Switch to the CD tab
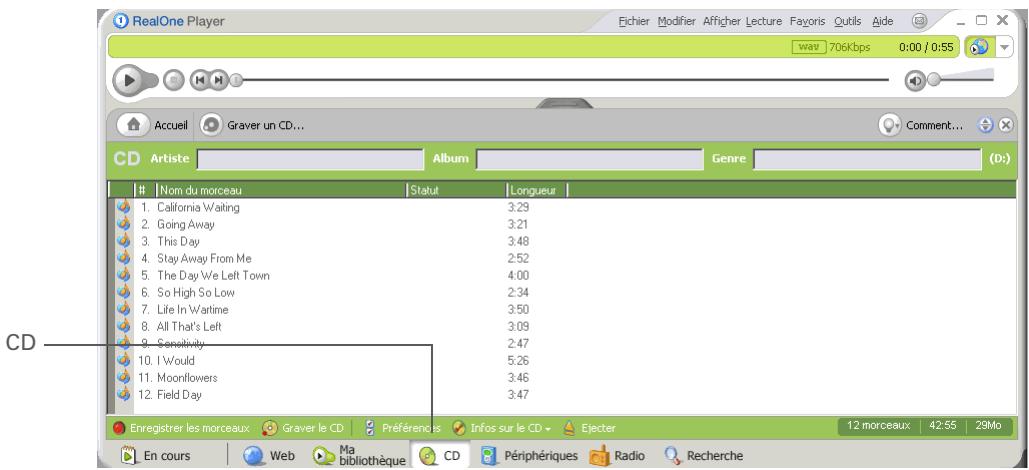The width and height of the screenshot is (1029, 470). 440,456
